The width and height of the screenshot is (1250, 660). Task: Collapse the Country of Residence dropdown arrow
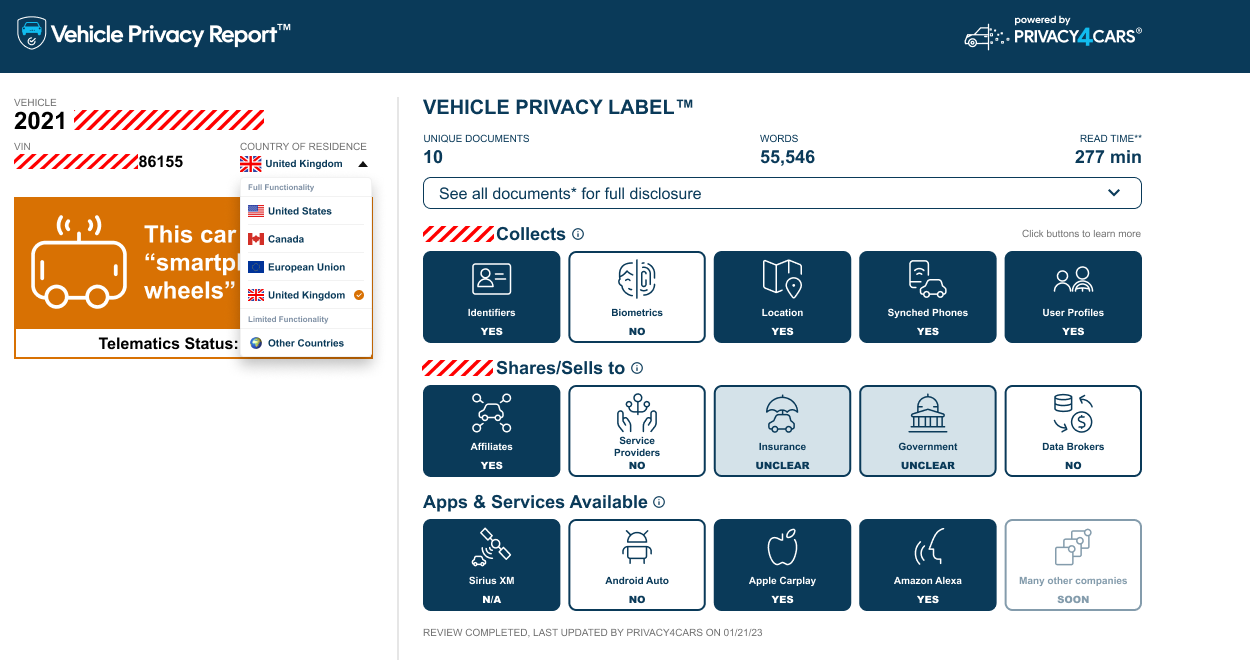(x=363, y=164)
